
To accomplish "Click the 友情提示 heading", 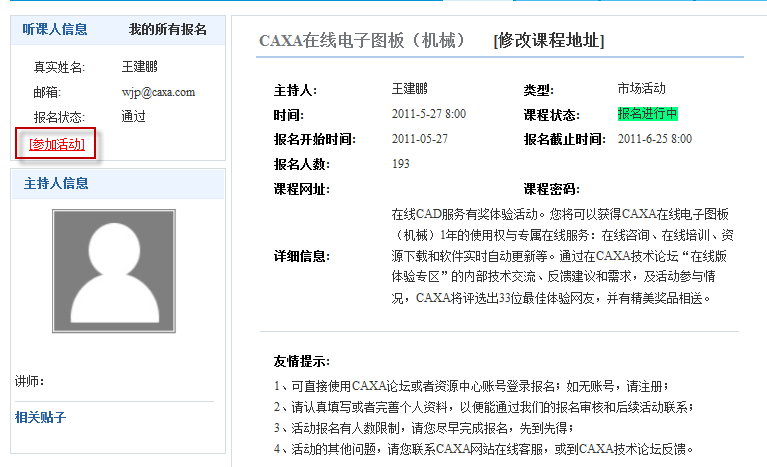I will pyautogui.click(x=302, y=361).
